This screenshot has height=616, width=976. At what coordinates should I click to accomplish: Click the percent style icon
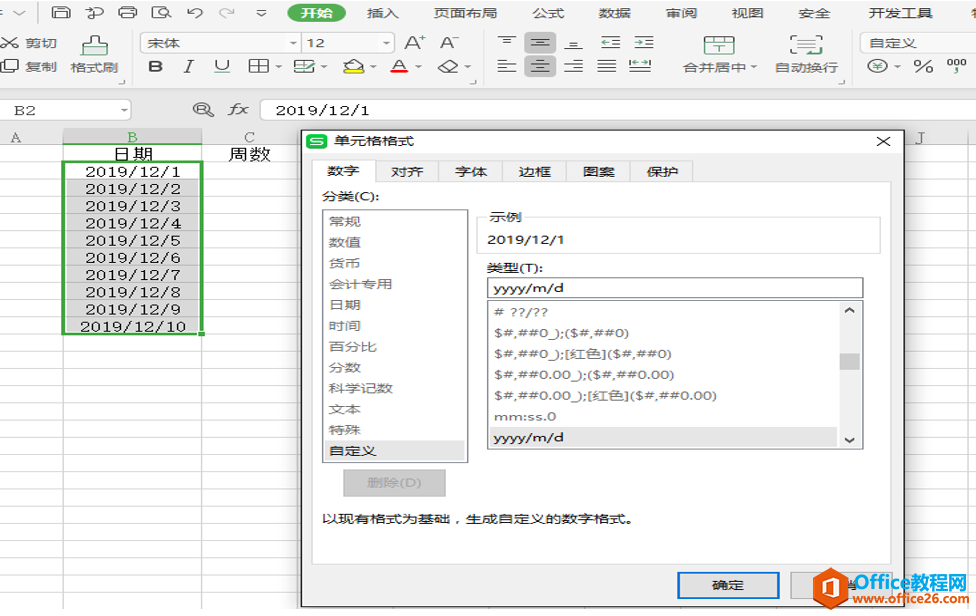923,66
